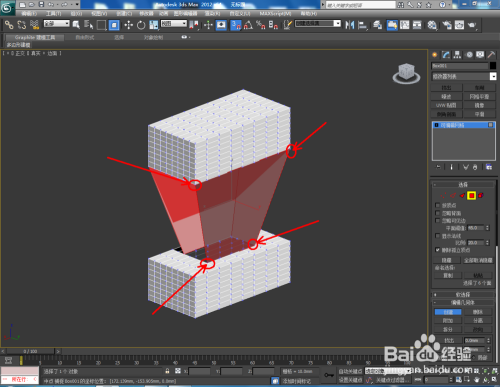Uncheck the 删除孤立顶点 (Delete Isolated Vertices) checkbox
Image resolution: width=500 pixels, height=387 pixels.
click(x=438, y=250)
